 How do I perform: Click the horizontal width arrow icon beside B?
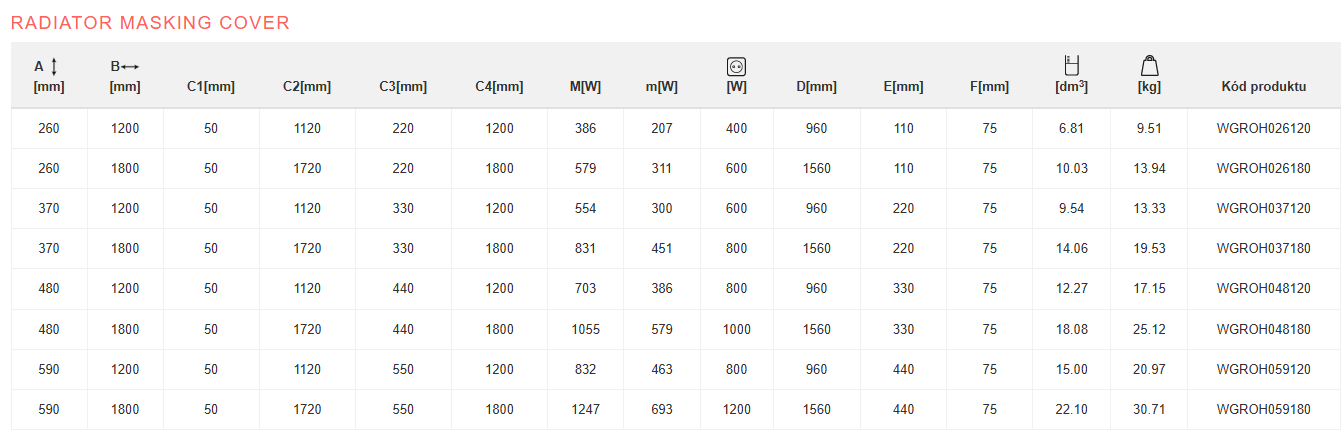tap(130, 66)
